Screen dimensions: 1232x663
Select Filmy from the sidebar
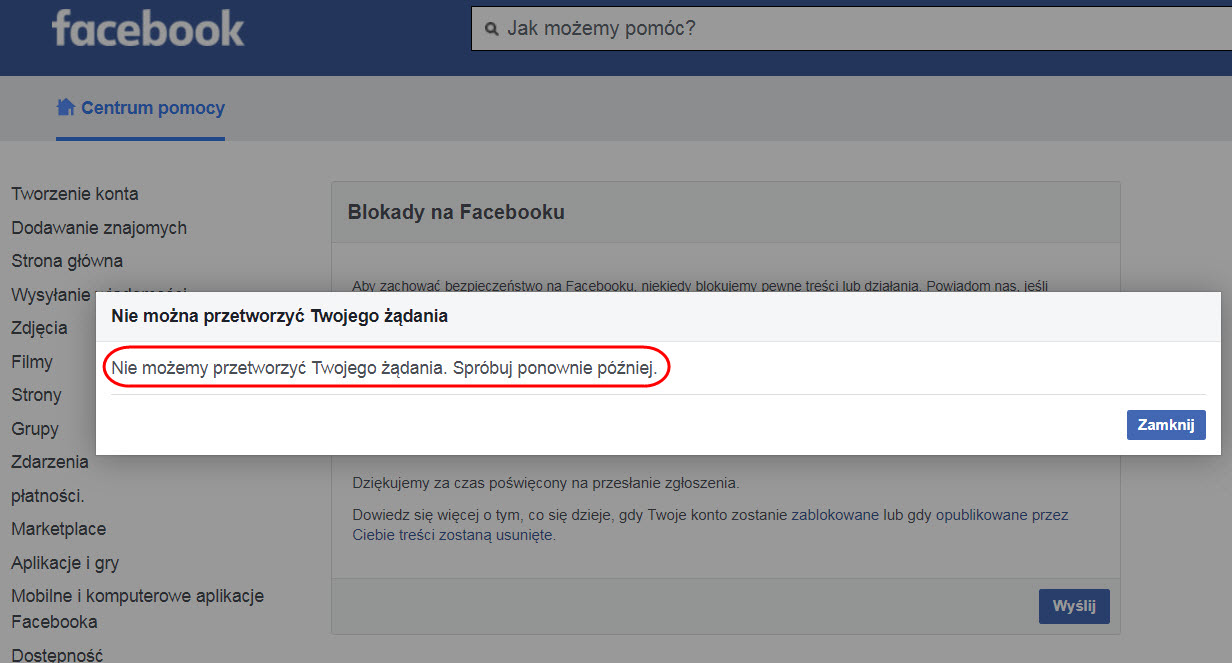click(x=32, y=362)
